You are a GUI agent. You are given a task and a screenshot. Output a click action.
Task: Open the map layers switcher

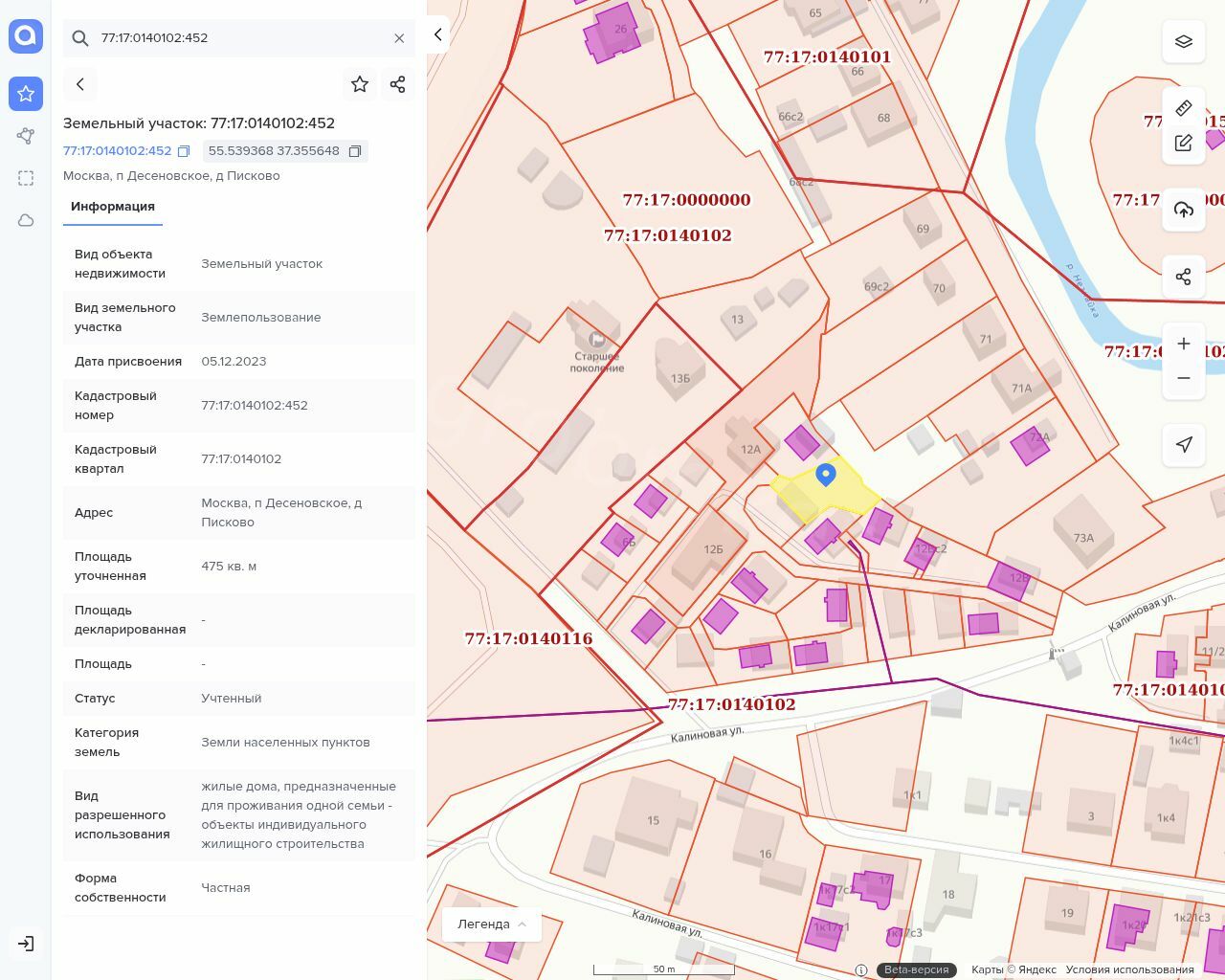coord(1184,41)
